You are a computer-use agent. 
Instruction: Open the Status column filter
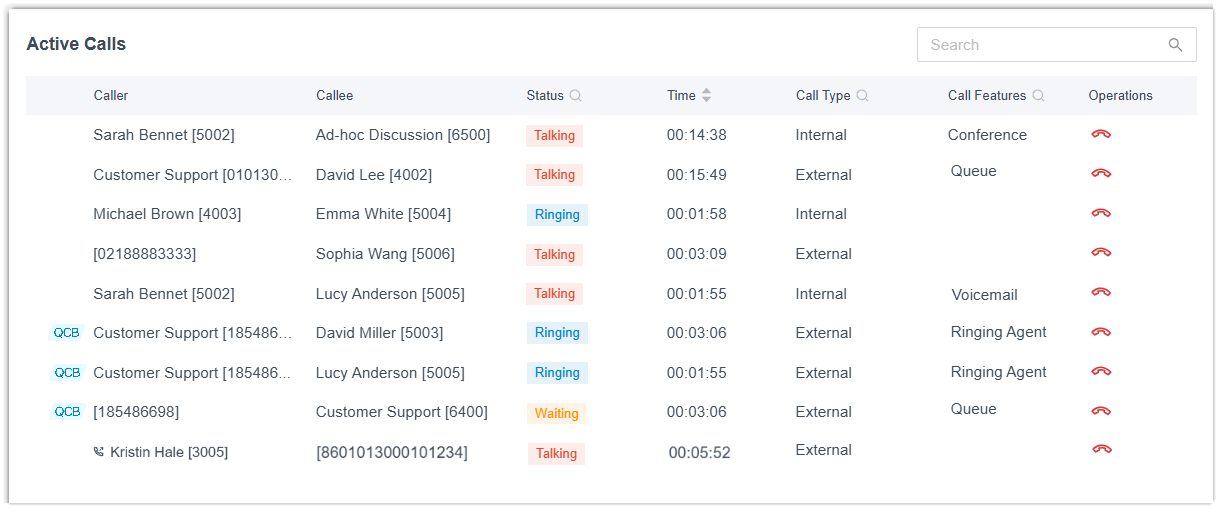pyautogui.click(x=575, y=96)
